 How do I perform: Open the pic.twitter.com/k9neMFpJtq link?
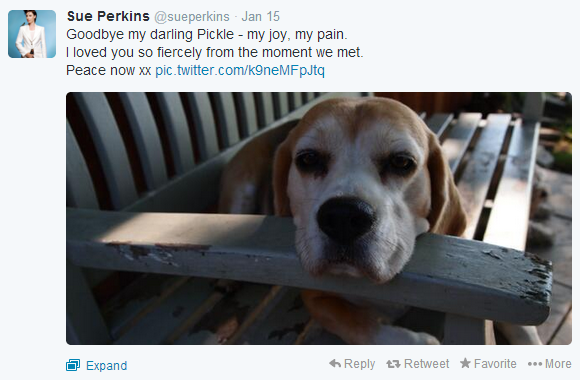(x=240, y=70)
